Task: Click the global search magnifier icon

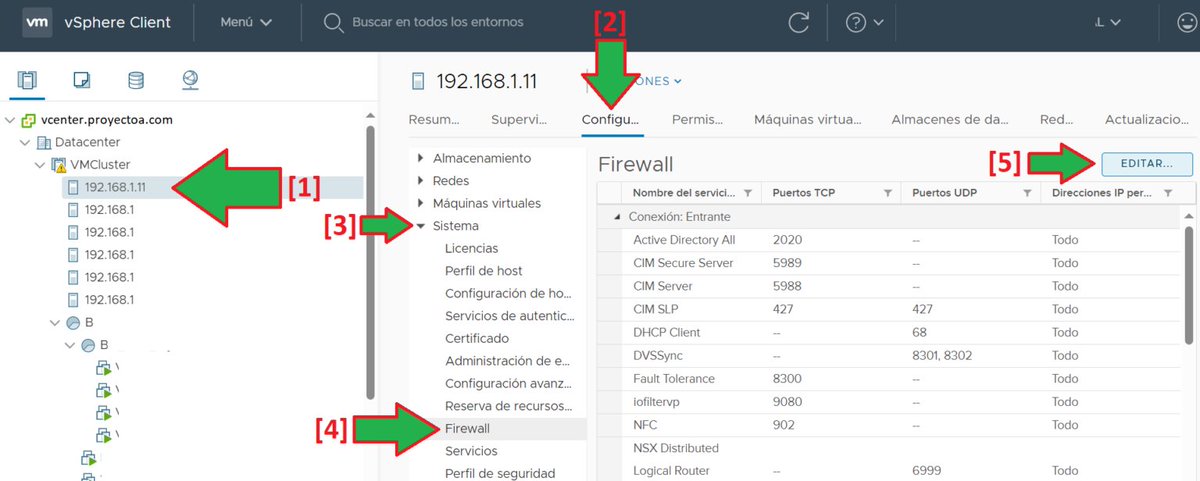Action: click(x=333, y=22)
